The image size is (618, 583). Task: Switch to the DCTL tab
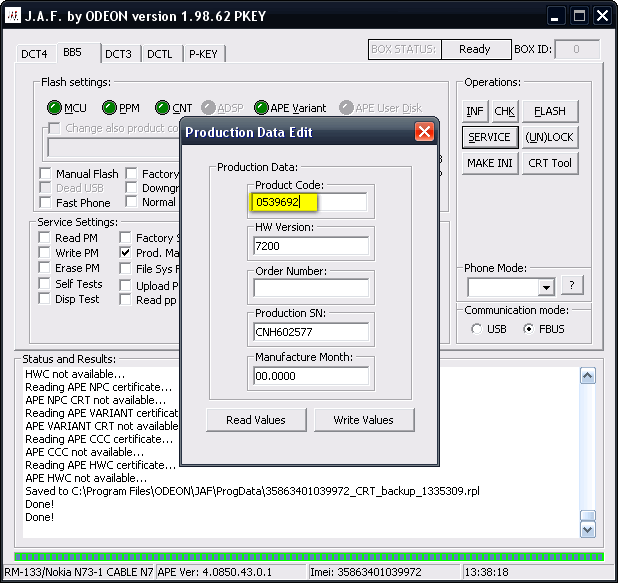pyautogui.click(x=160, y=54)
